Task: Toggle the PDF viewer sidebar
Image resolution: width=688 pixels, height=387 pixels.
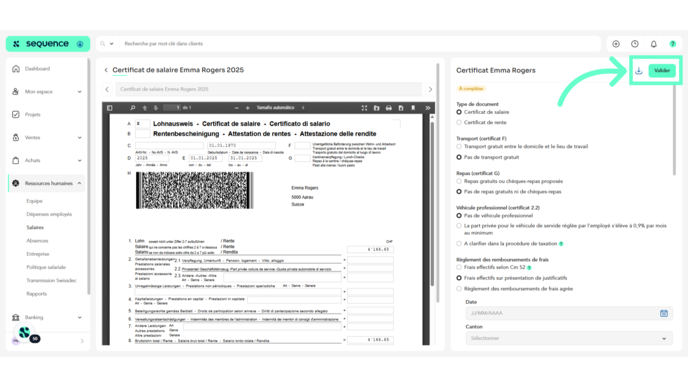Action: click(110, 108)
